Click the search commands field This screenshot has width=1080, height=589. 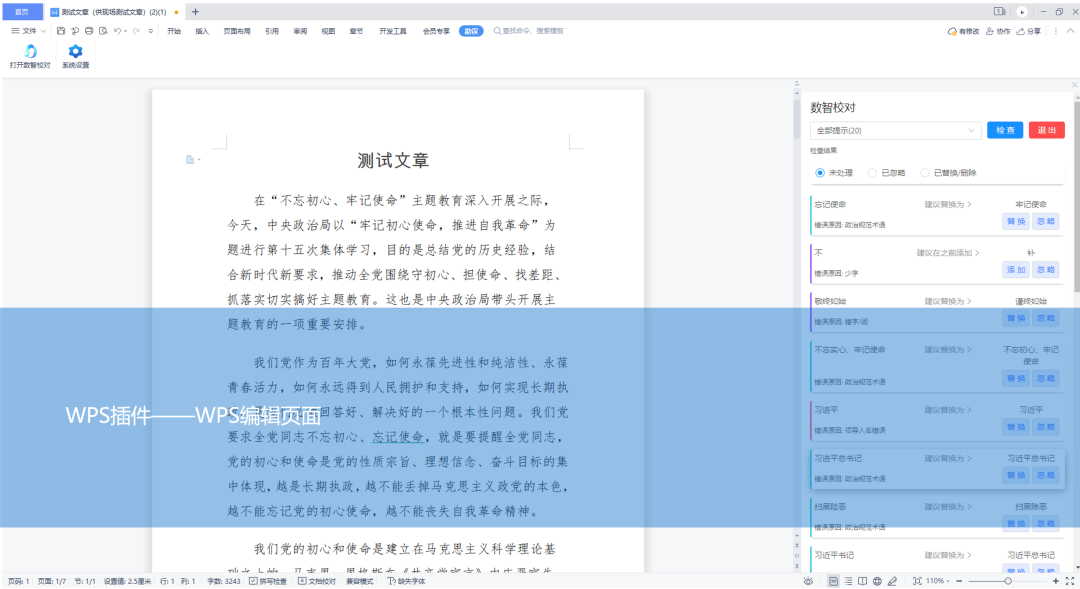(529, 31)
